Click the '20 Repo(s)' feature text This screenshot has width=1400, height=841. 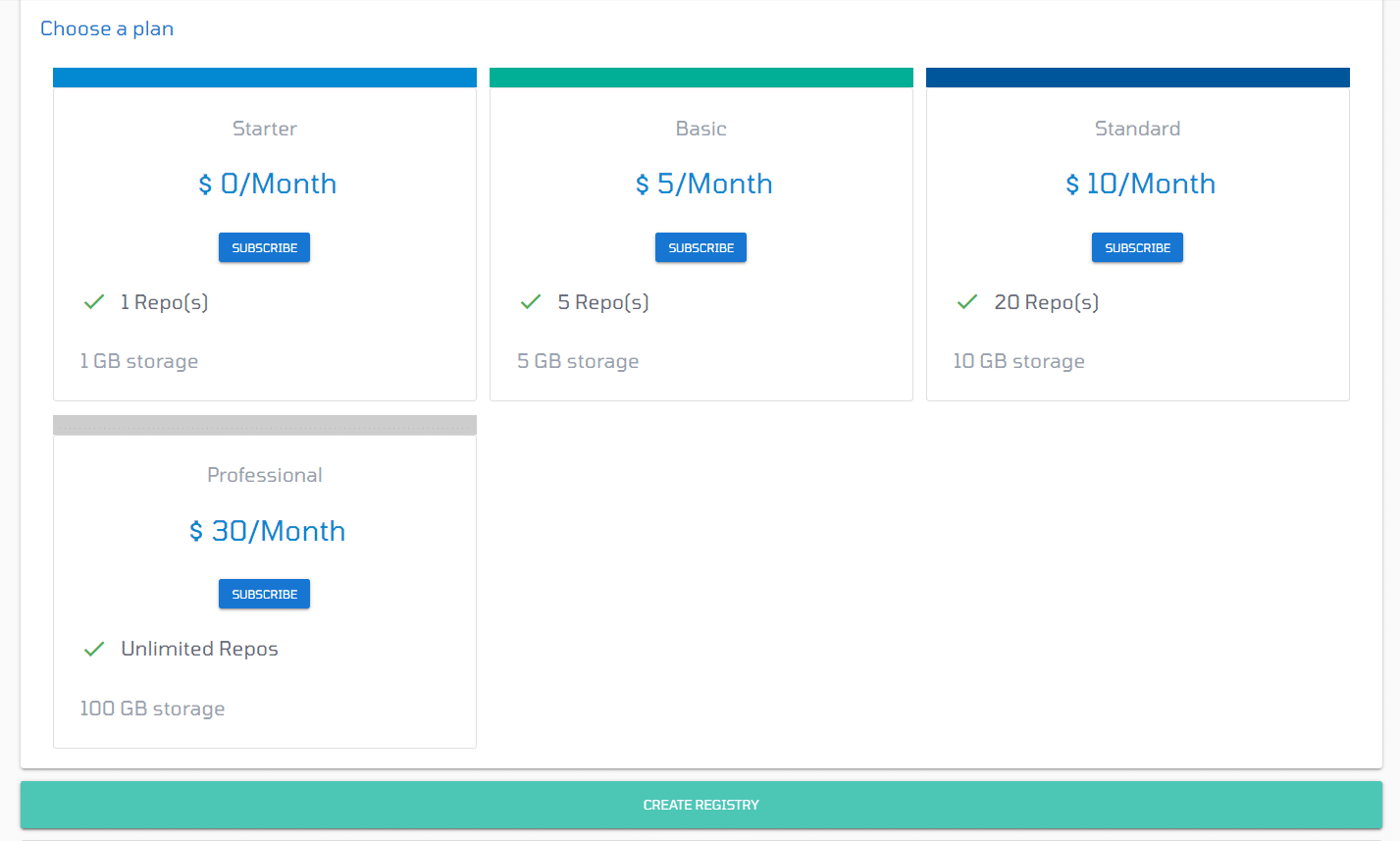[x=1046, y=302]
